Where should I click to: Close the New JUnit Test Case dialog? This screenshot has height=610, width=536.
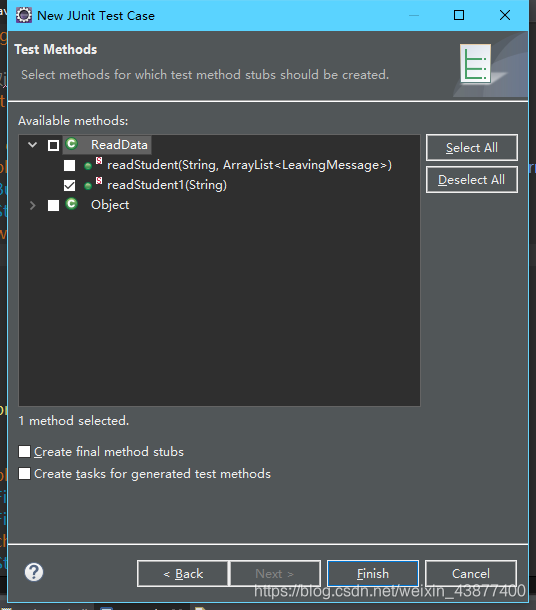pos(505,15)
